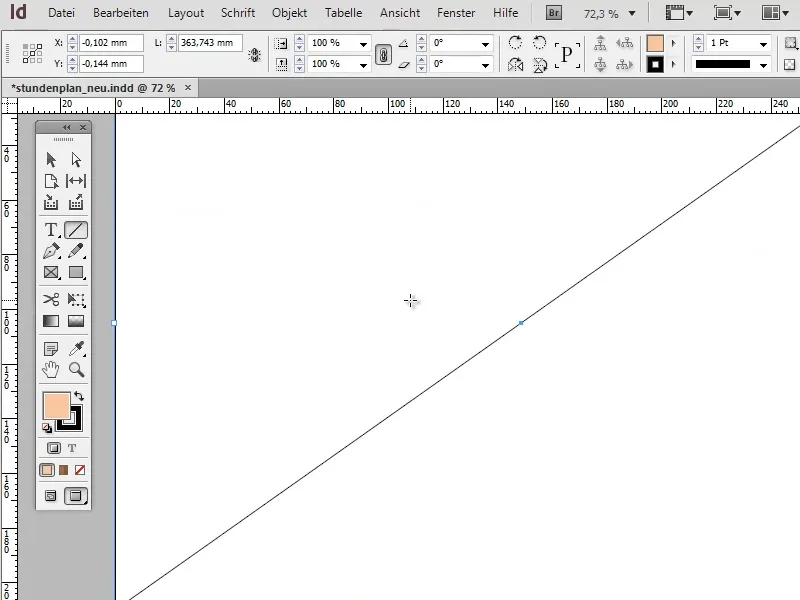Launch Adobe Bridge via the Br button
800x600 pixels.
coord(553,13)
